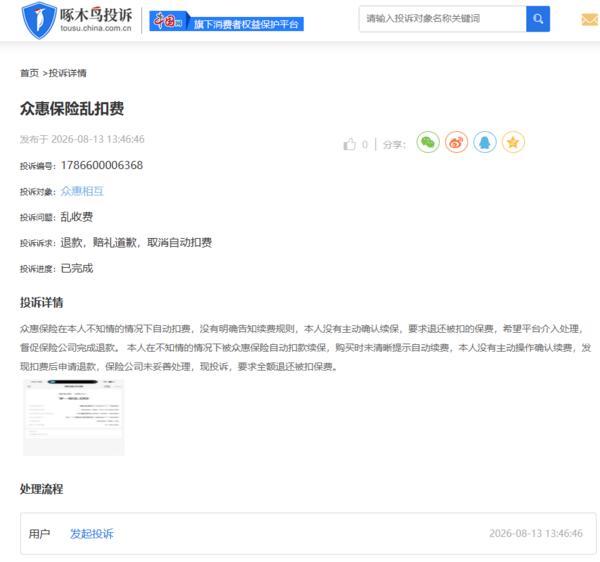Click the 处理流程 section heading

coord(41,489)
